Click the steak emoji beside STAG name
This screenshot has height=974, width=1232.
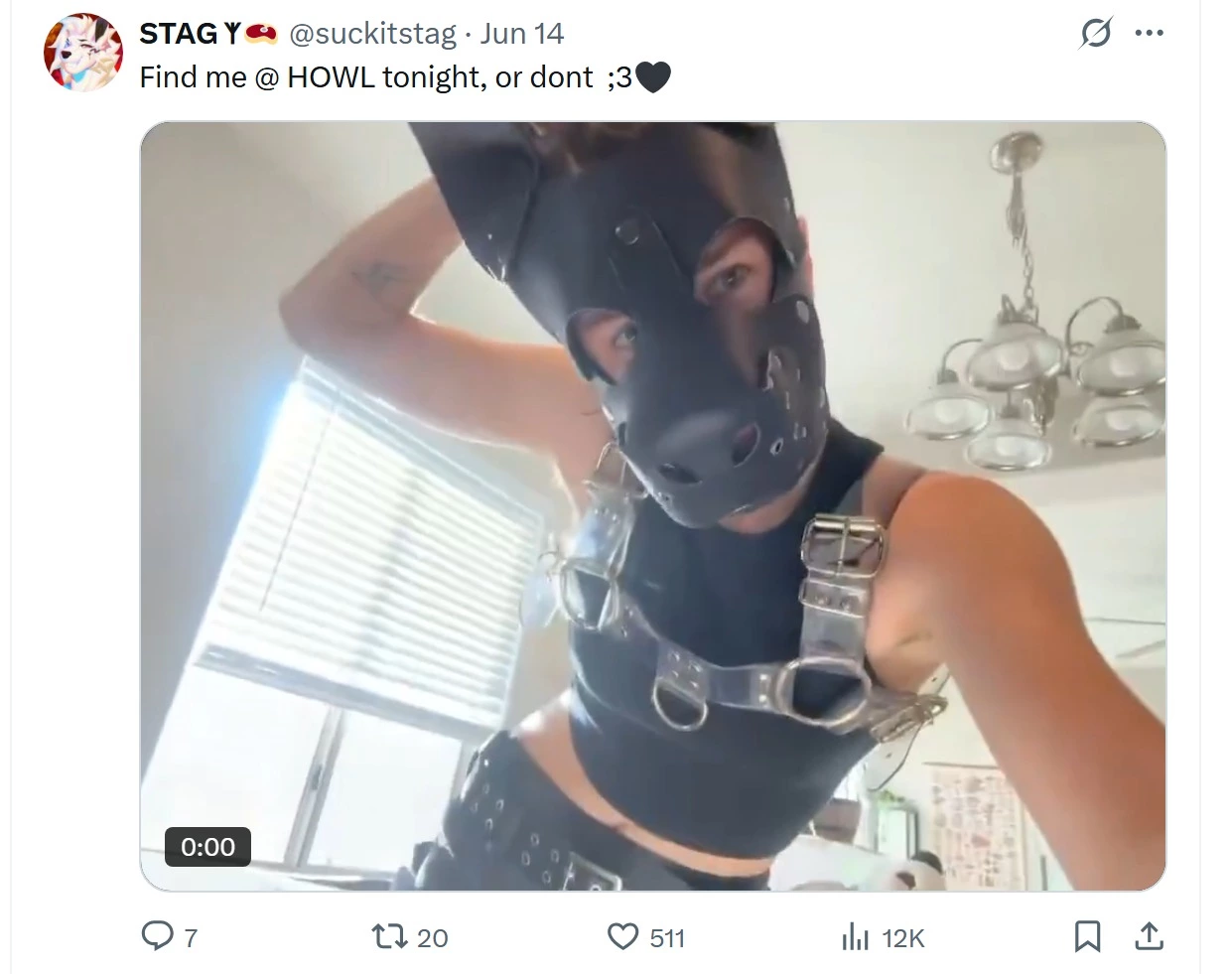tap(261, 34)
